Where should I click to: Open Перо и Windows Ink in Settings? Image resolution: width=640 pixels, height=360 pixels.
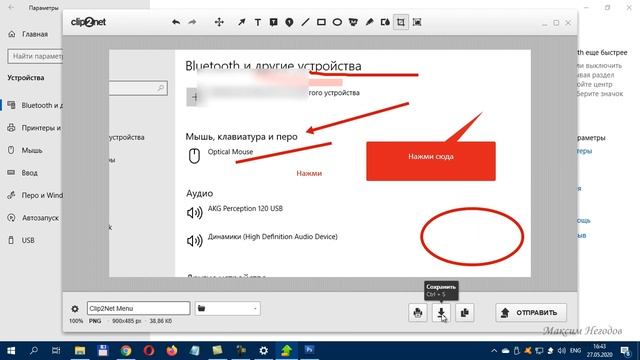[34, 195]
